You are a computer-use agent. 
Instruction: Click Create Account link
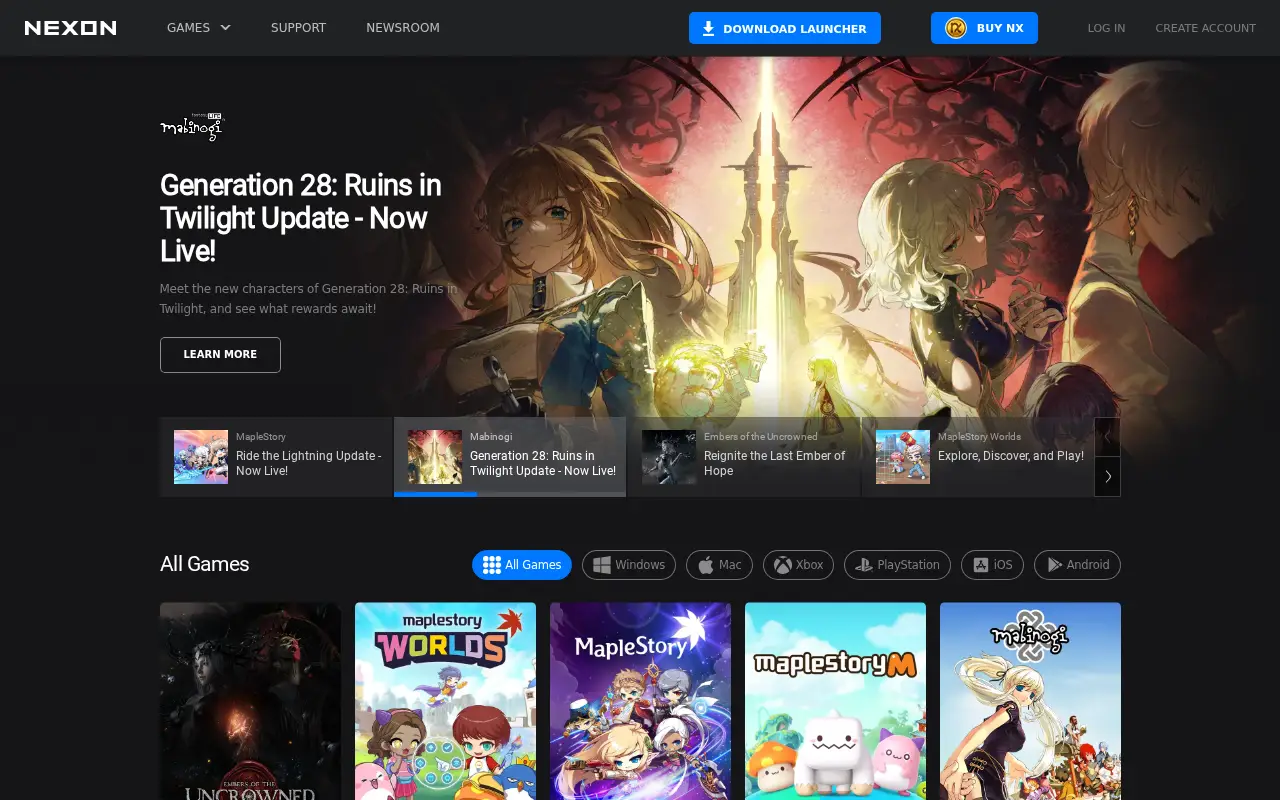1205,28
